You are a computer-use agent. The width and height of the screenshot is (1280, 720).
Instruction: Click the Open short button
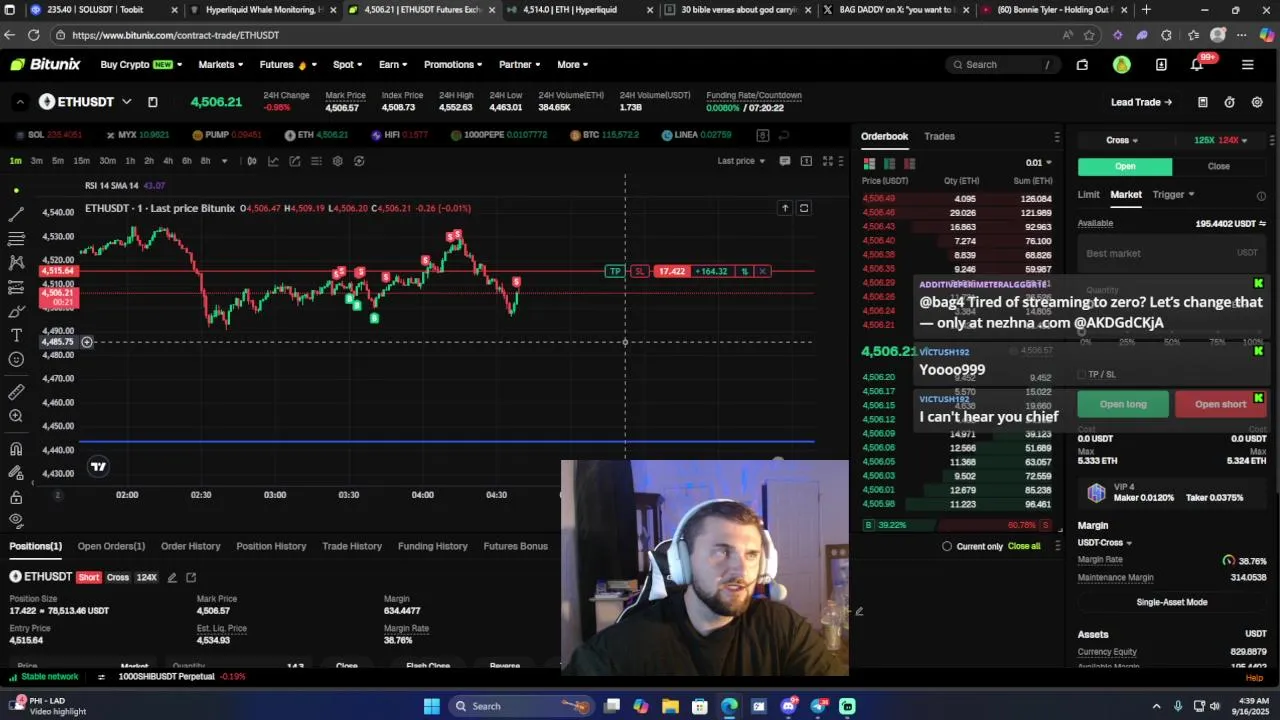coord(1220,404)
